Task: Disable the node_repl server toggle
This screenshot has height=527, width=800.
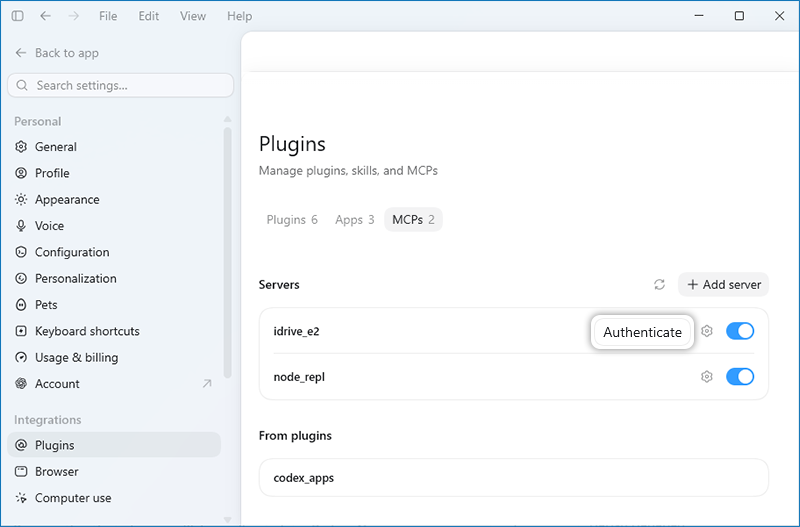Action: (740, 377)
